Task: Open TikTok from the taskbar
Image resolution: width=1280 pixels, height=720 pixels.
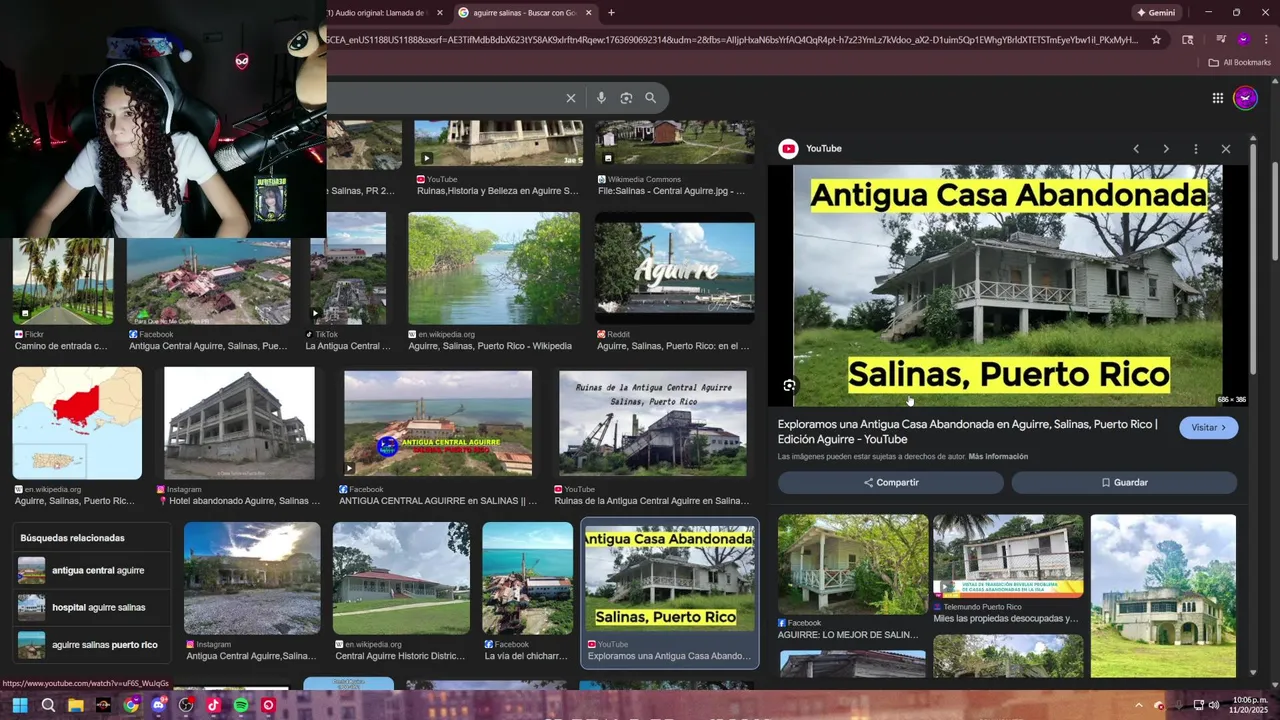Action: 213,705
